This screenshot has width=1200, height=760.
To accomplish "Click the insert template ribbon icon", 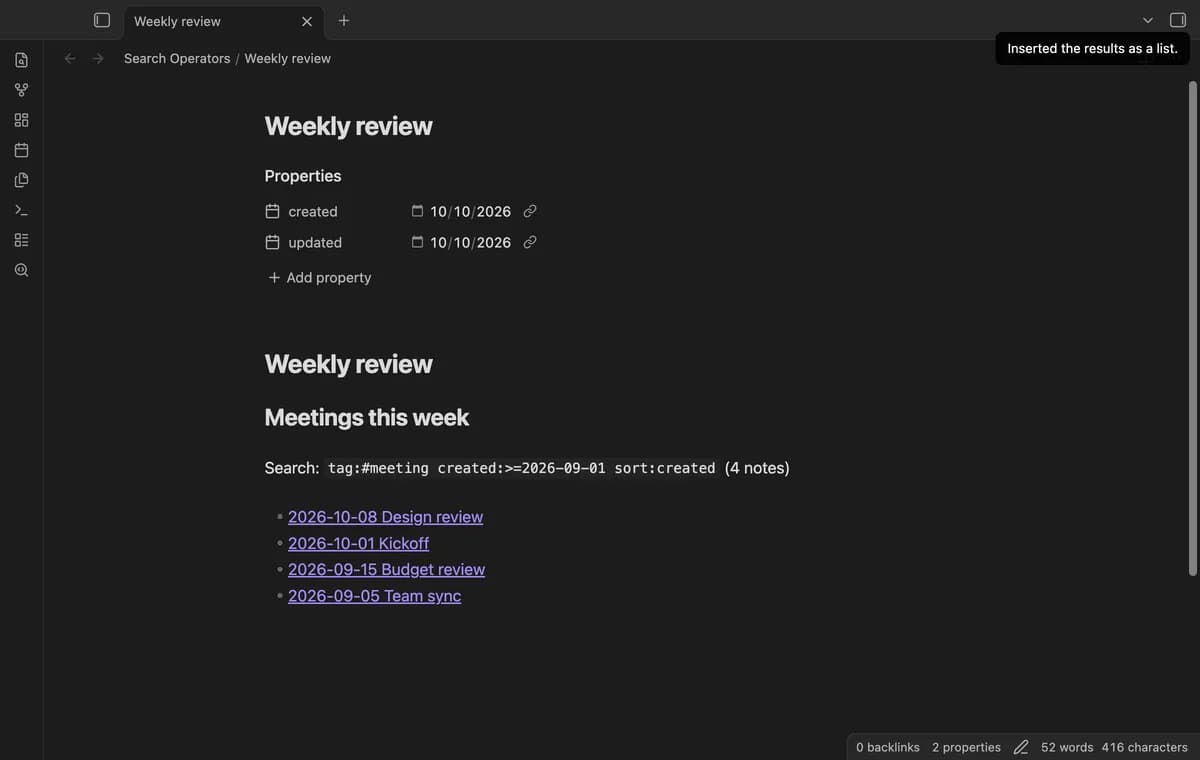I will tap(21, 180).
